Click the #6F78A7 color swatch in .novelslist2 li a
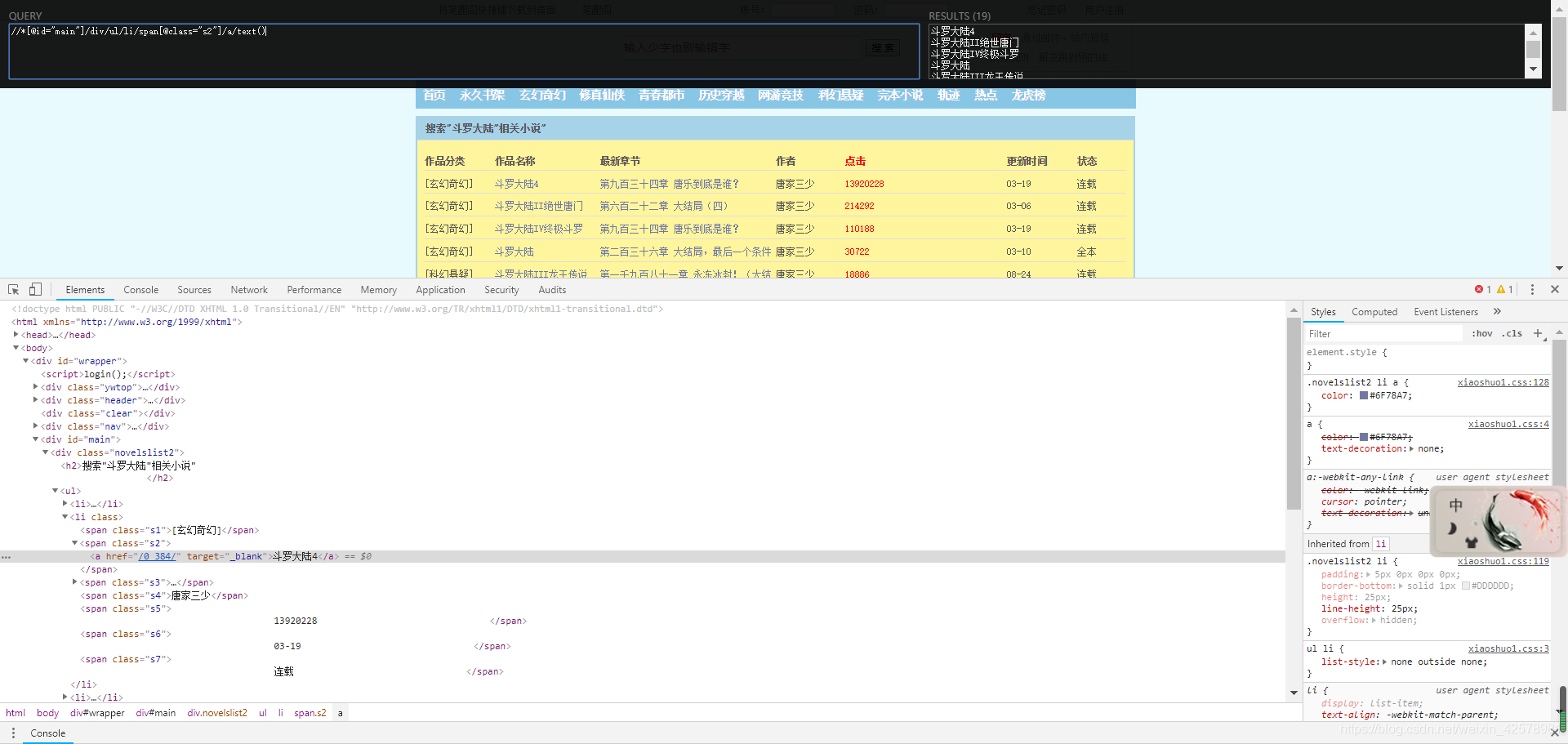Screen dimensions: 1568x744 point(1364,395)
